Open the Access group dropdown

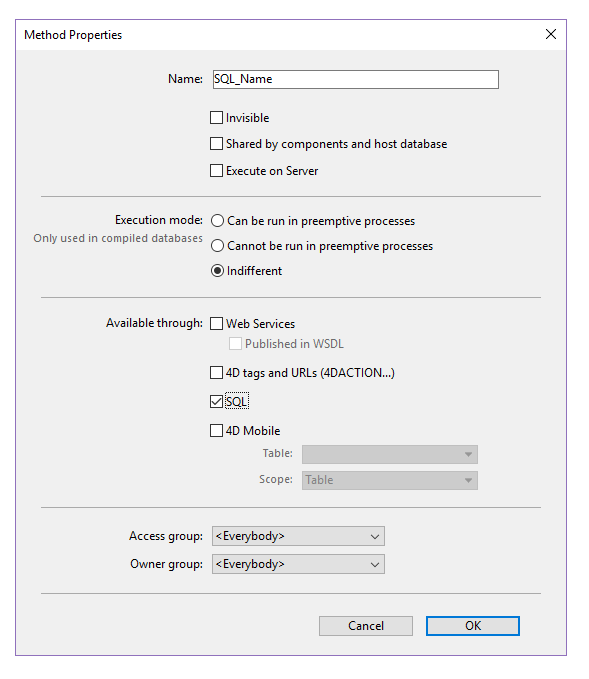point(298,536)
